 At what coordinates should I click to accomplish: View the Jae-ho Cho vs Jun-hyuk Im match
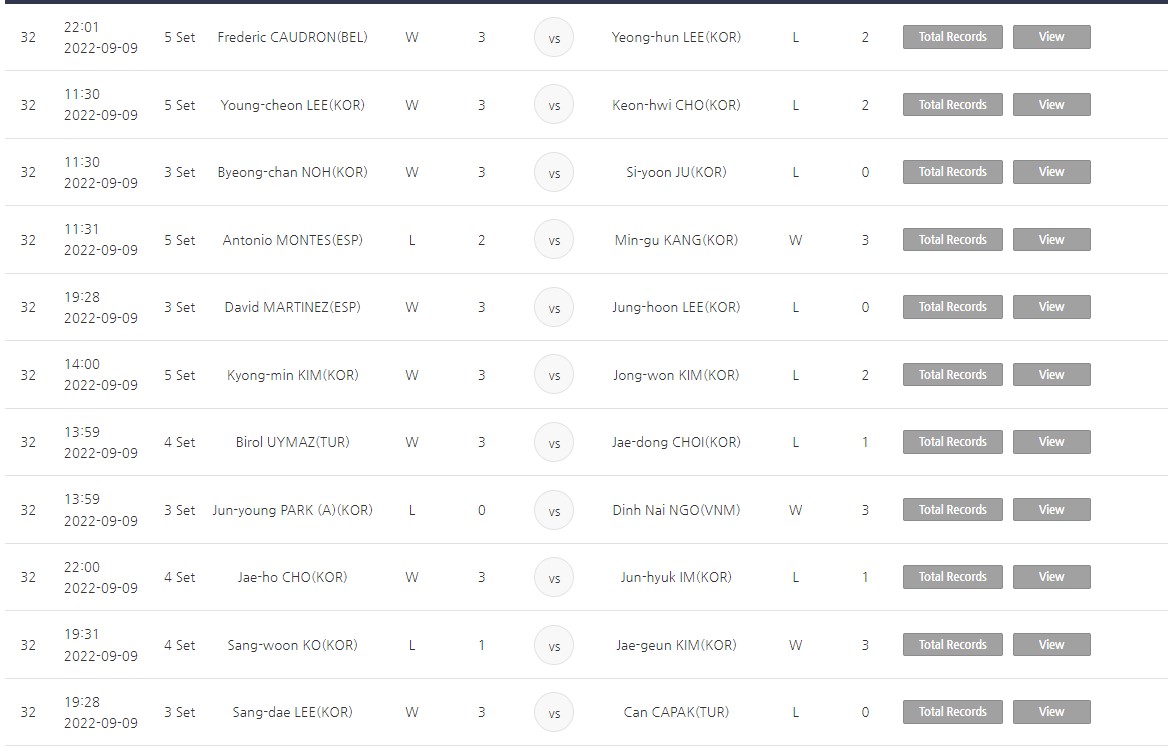click(1051, 577)
